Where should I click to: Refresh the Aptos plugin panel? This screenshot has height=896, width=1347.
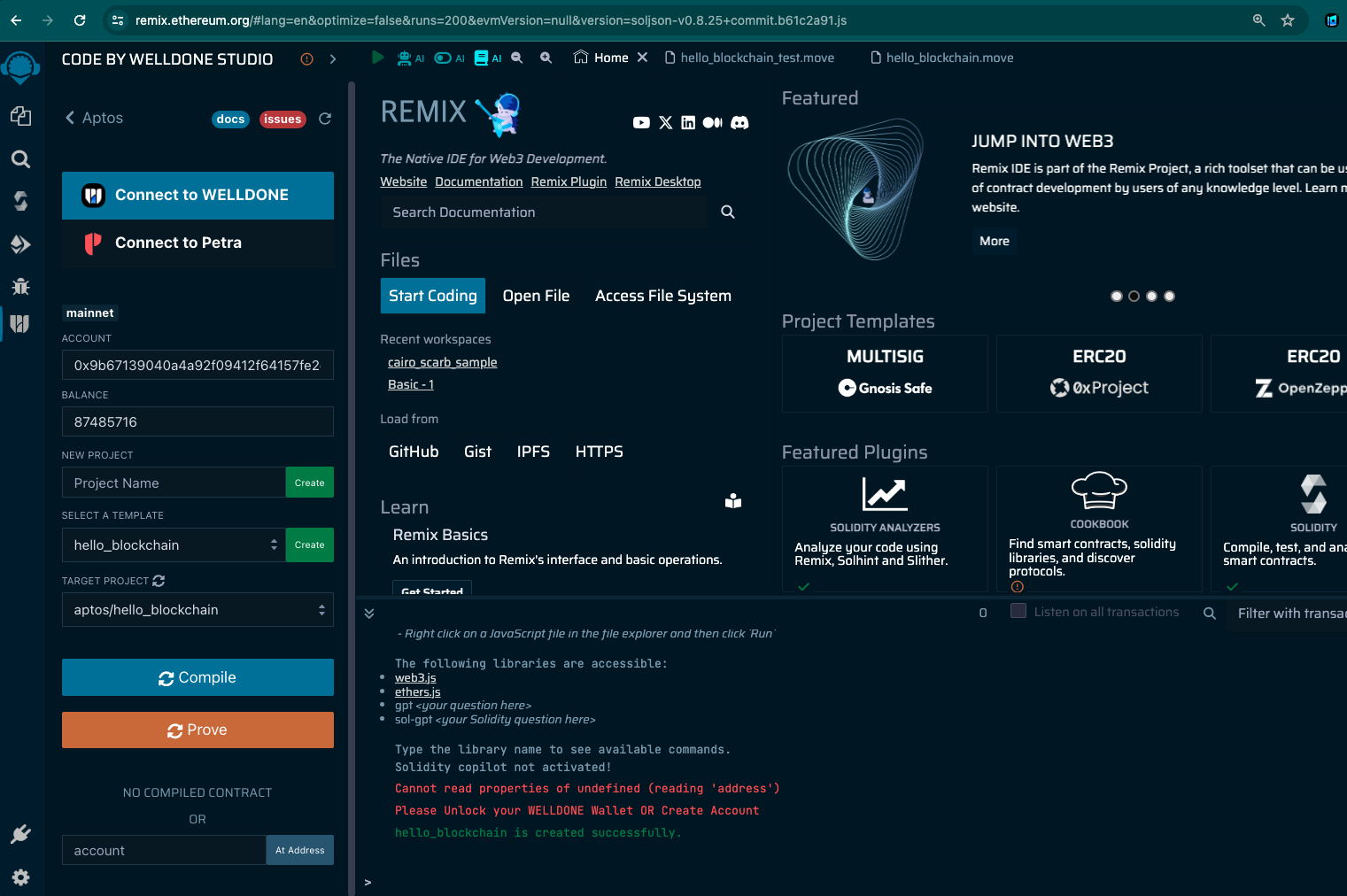[325, 119]
